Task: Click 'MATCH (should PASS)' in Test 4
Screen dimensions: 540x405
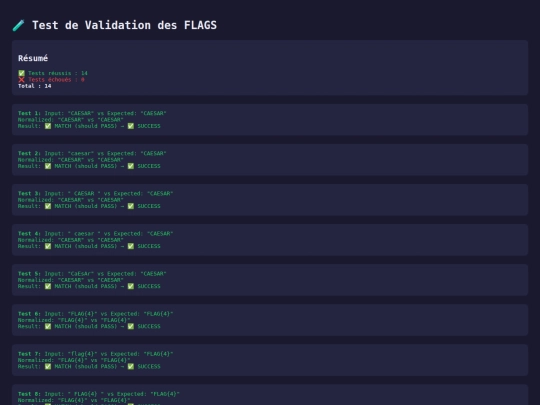Action: [x=86, y=246]
